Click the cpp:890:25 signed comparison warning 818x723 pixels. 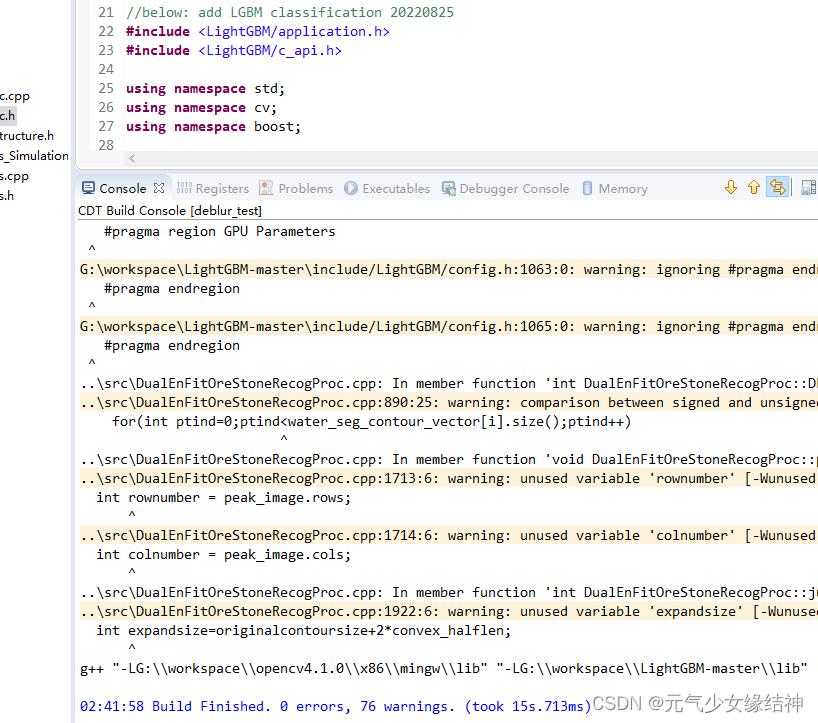pyautogui.click(x=449, y=403)
